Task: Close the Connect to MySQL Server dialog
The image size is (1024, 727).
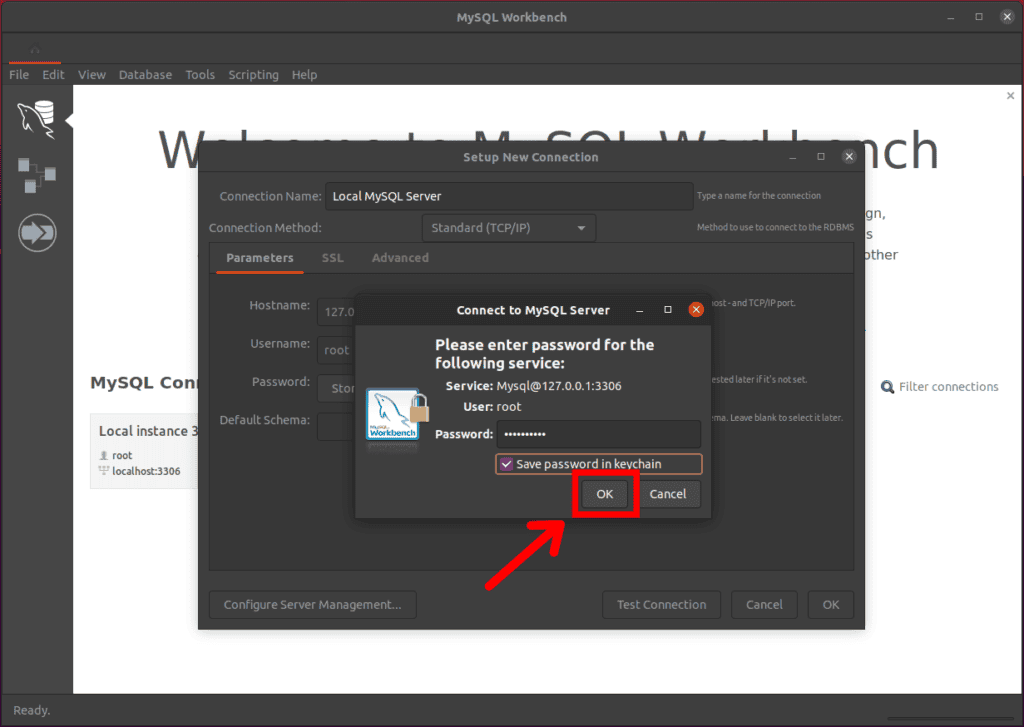Action: pyautogui.click(x=696, y=310)
